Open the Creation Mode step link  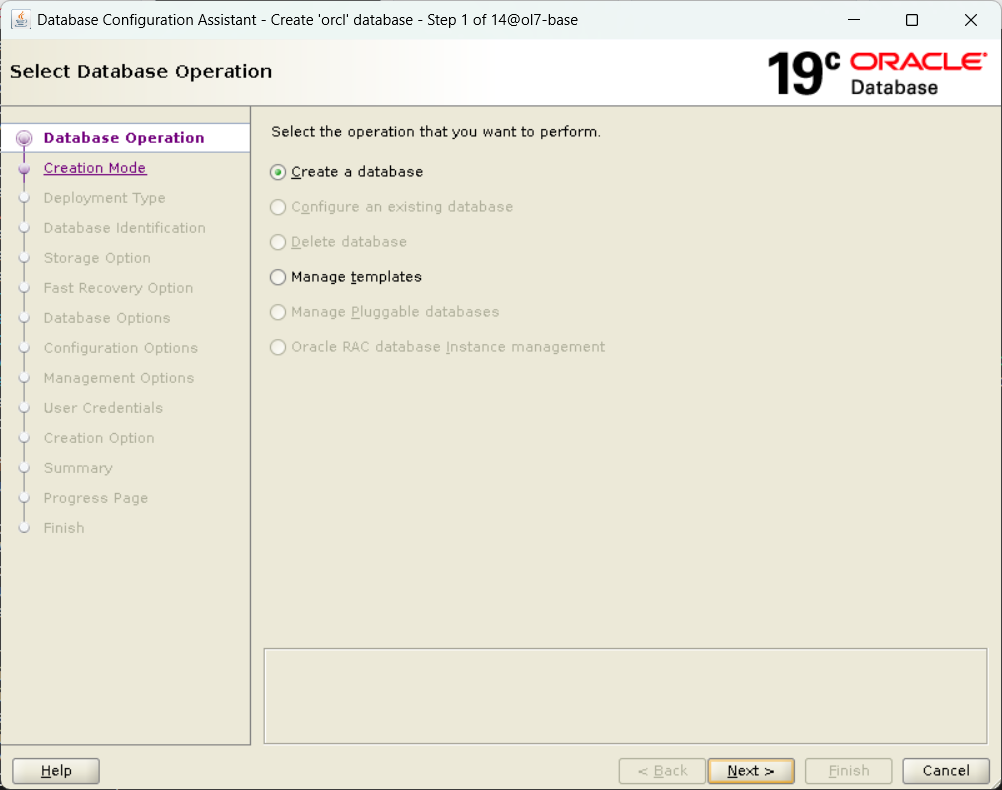point(95,168)
